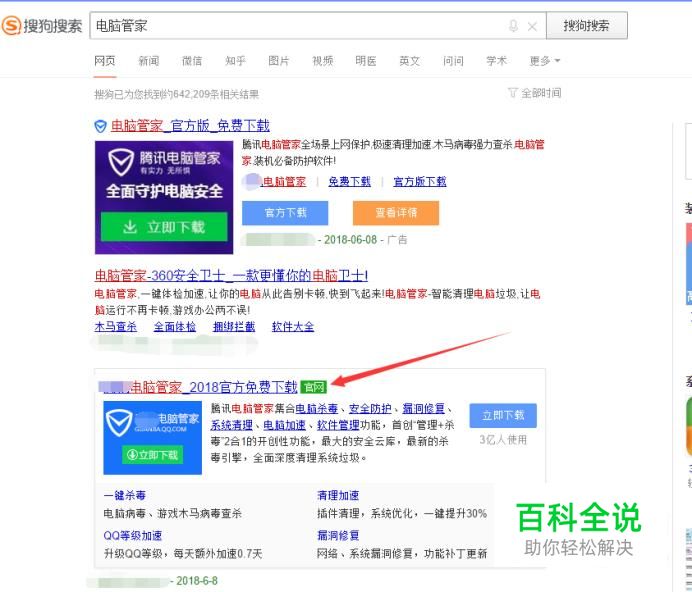The width and height of the screenshot is (692, 592).
Task: Open the 系统清理 inline link
Action: coord(232,425)
